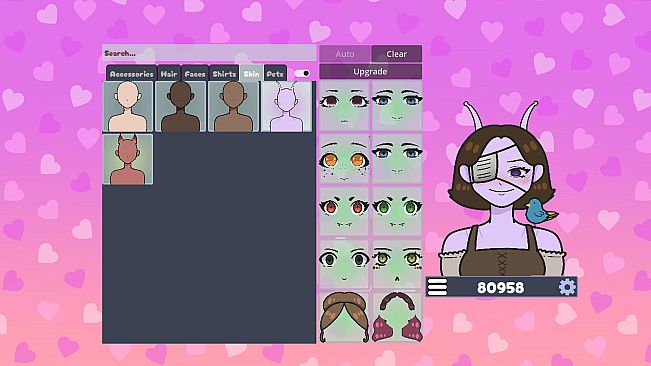The height and width of the screenshot is (366, 651).
Task: Select the red horned demon skin
Action: point(128,159)
